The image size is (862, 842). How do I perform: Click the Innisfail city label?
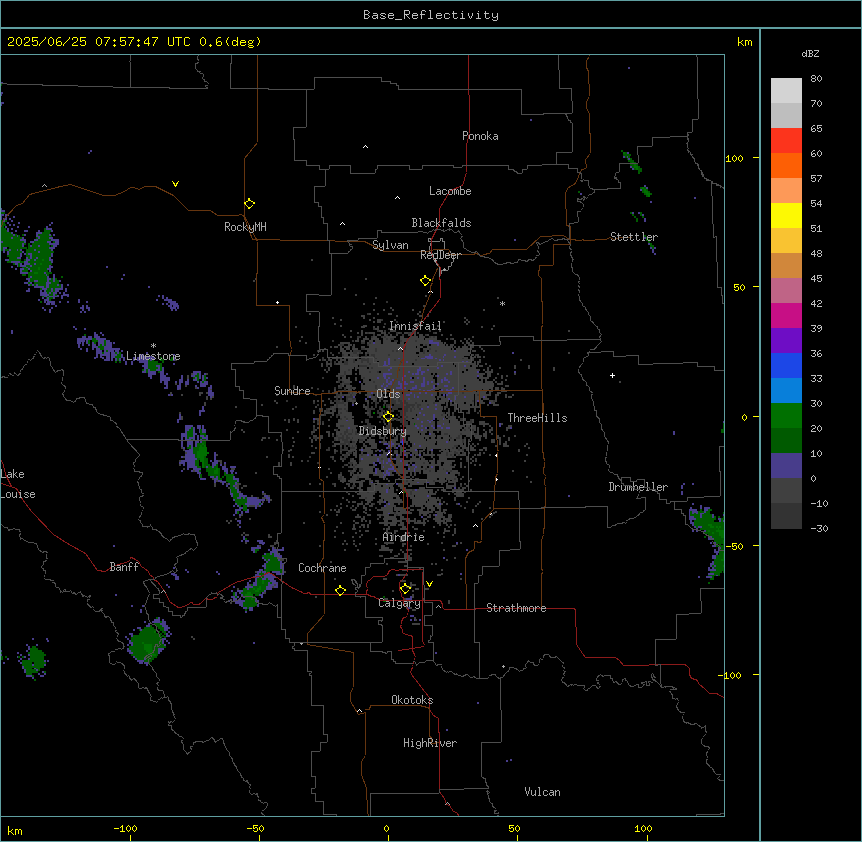[415, 326]
